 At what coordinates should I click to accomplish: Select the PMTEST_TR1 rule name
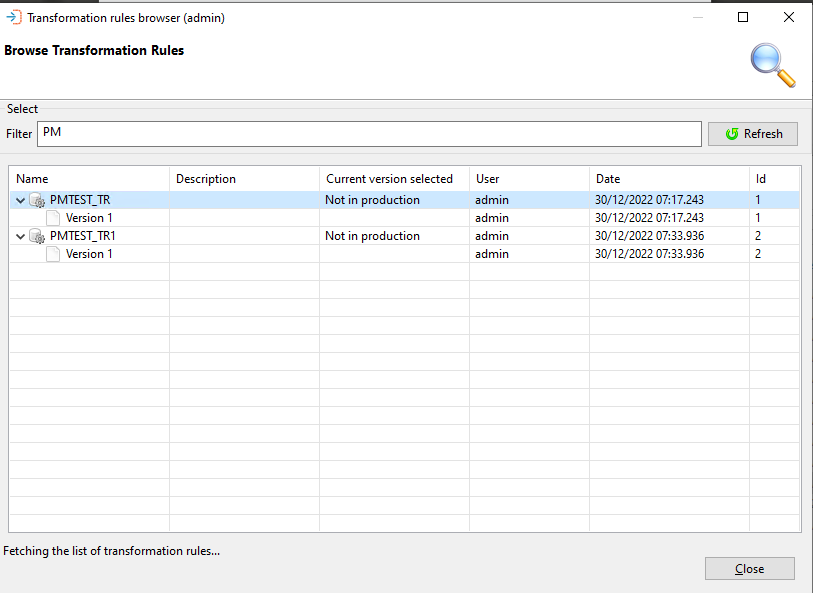(x=82, y=236)
